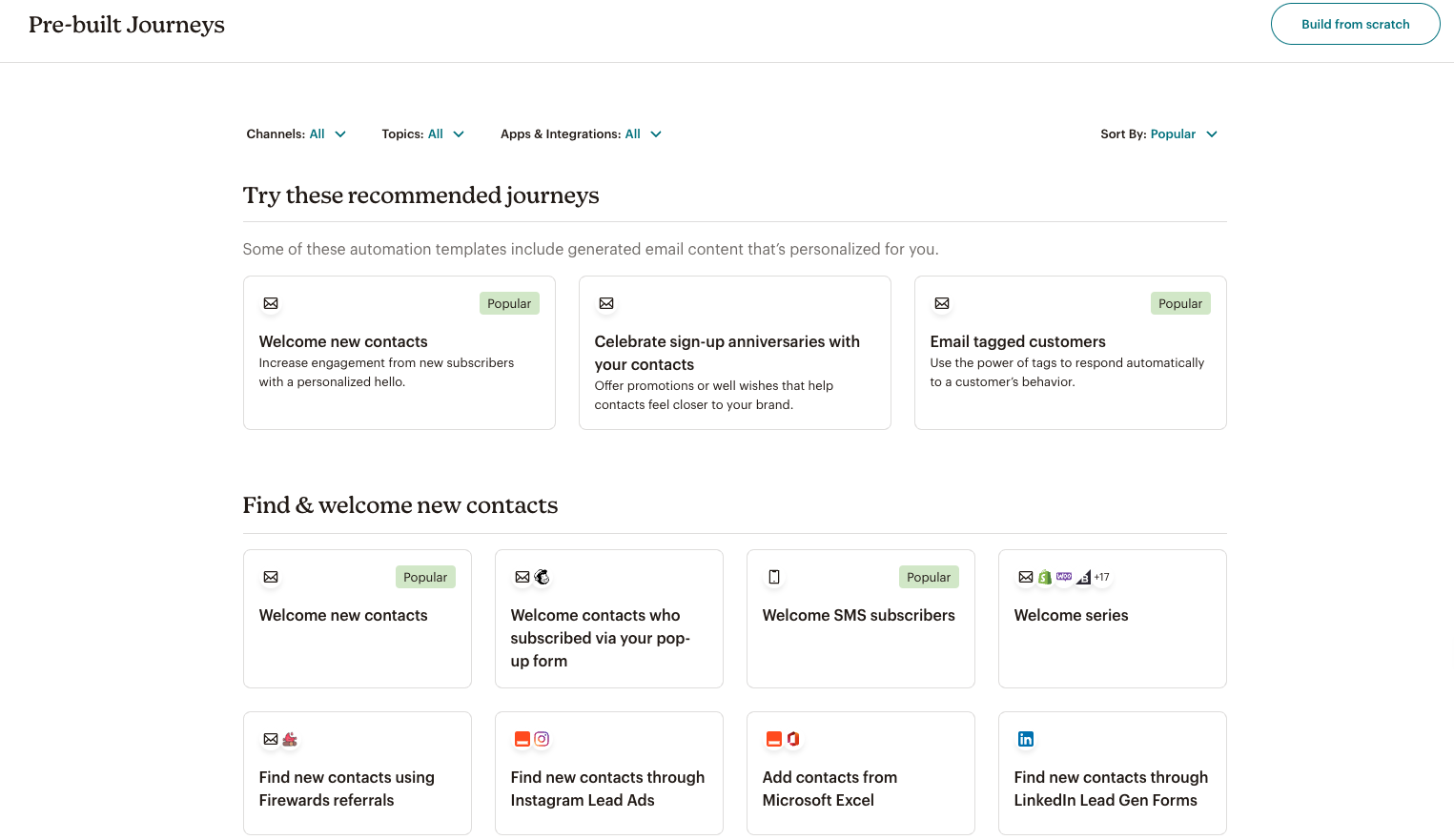This screenshot has height=840, width=1454.
Task: Open the Topics filter dropdown
Action: point(423,134)
